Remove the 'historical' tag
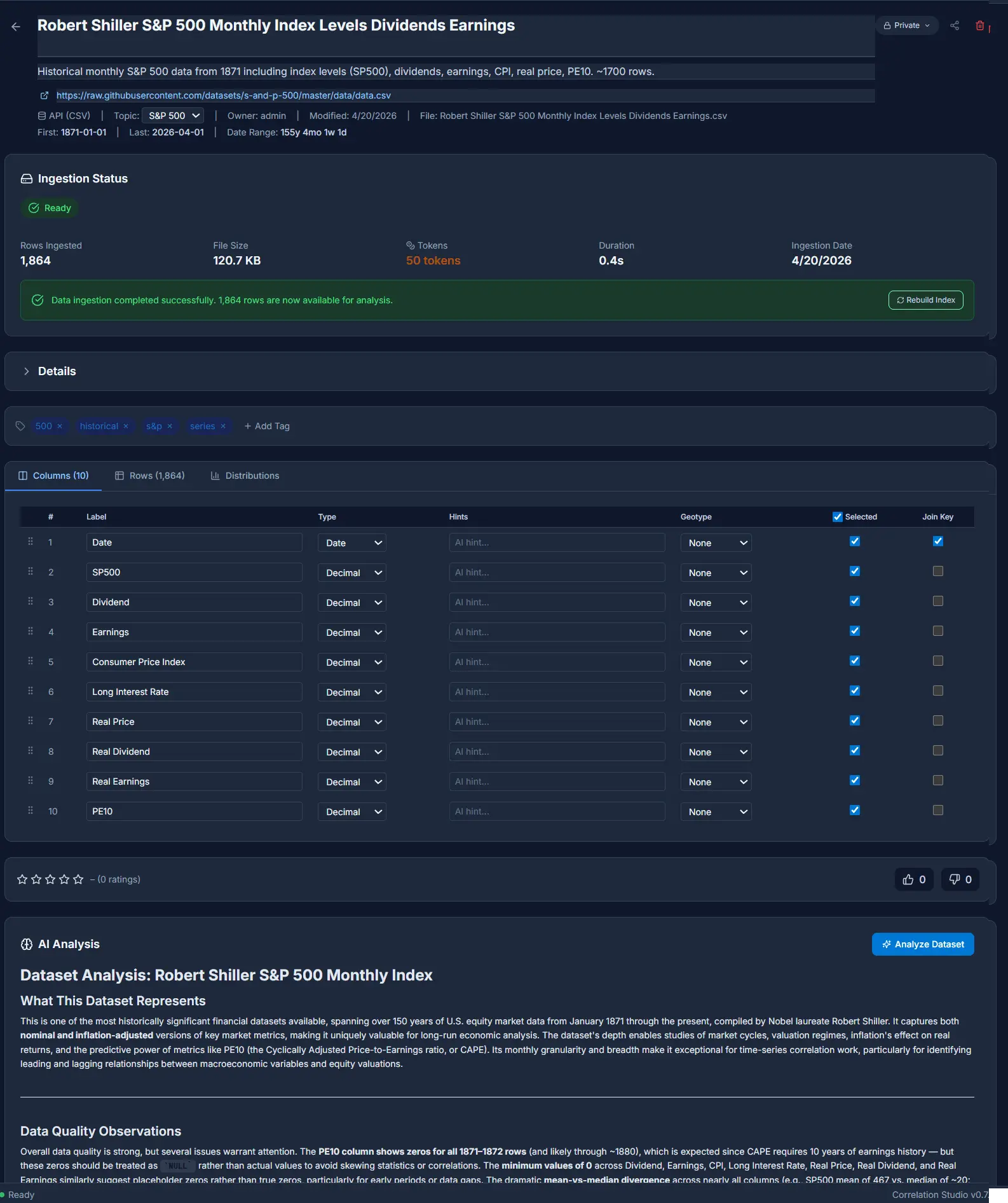This screenshot has width=1008, height=1203. [126, 426]
